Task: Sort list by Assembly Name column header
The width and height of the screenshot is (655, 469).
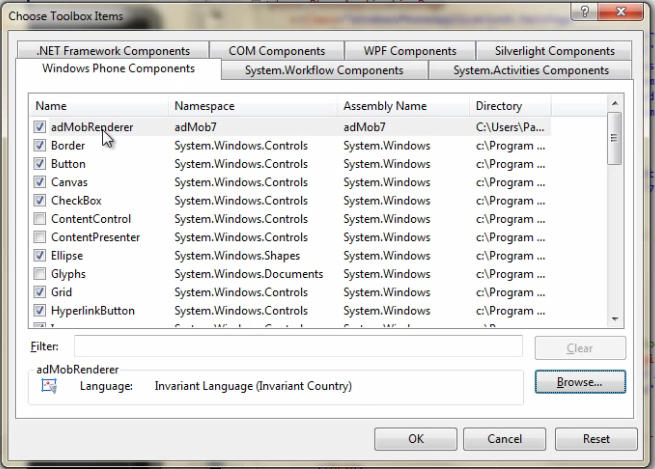Action: [x=404, y=106]
